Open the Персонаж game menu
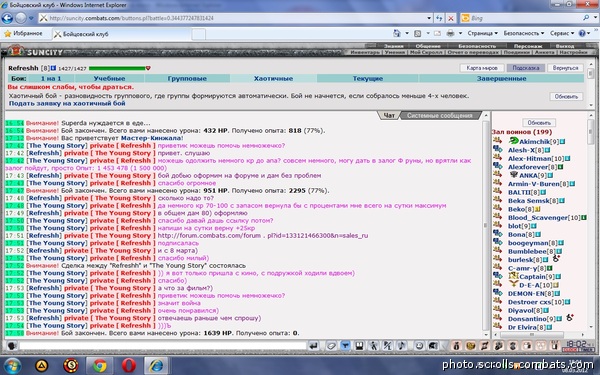 pos(528,46)
